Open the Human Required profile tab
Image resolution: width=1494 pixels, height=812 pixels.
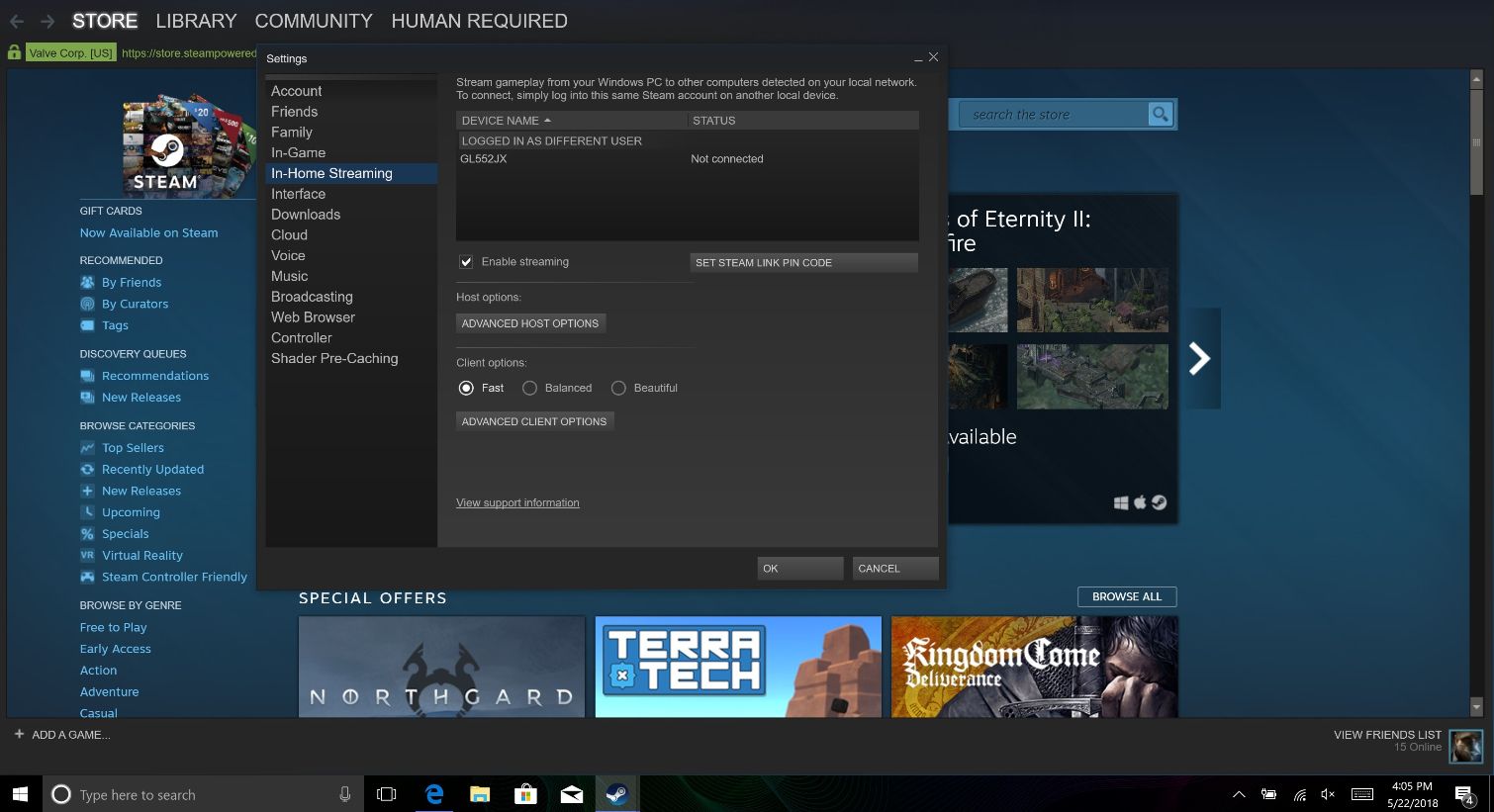point(479,21)
